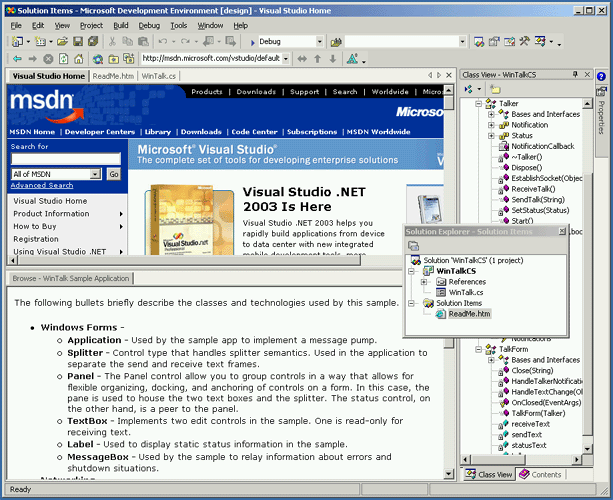
Task: Expand the References node in Solution Explorer
Action: (x=424, y=282)
